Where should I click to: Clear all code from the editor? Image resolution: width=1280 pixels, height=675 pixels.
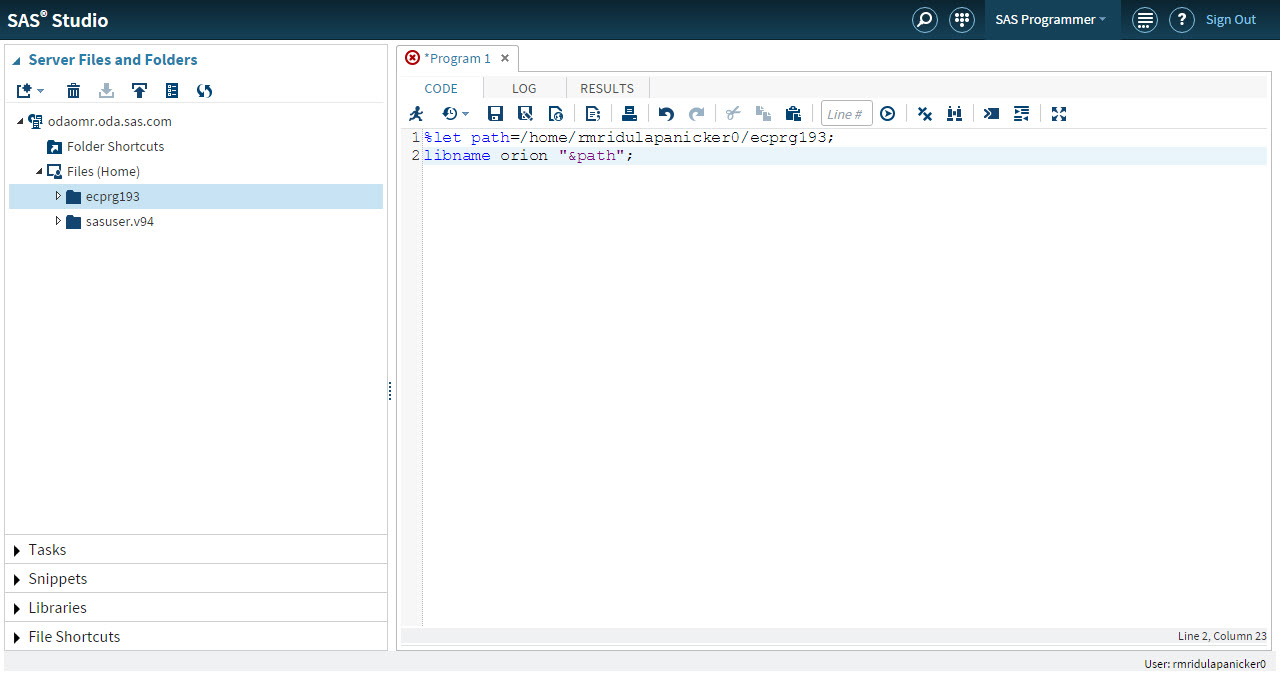point(924,113)
